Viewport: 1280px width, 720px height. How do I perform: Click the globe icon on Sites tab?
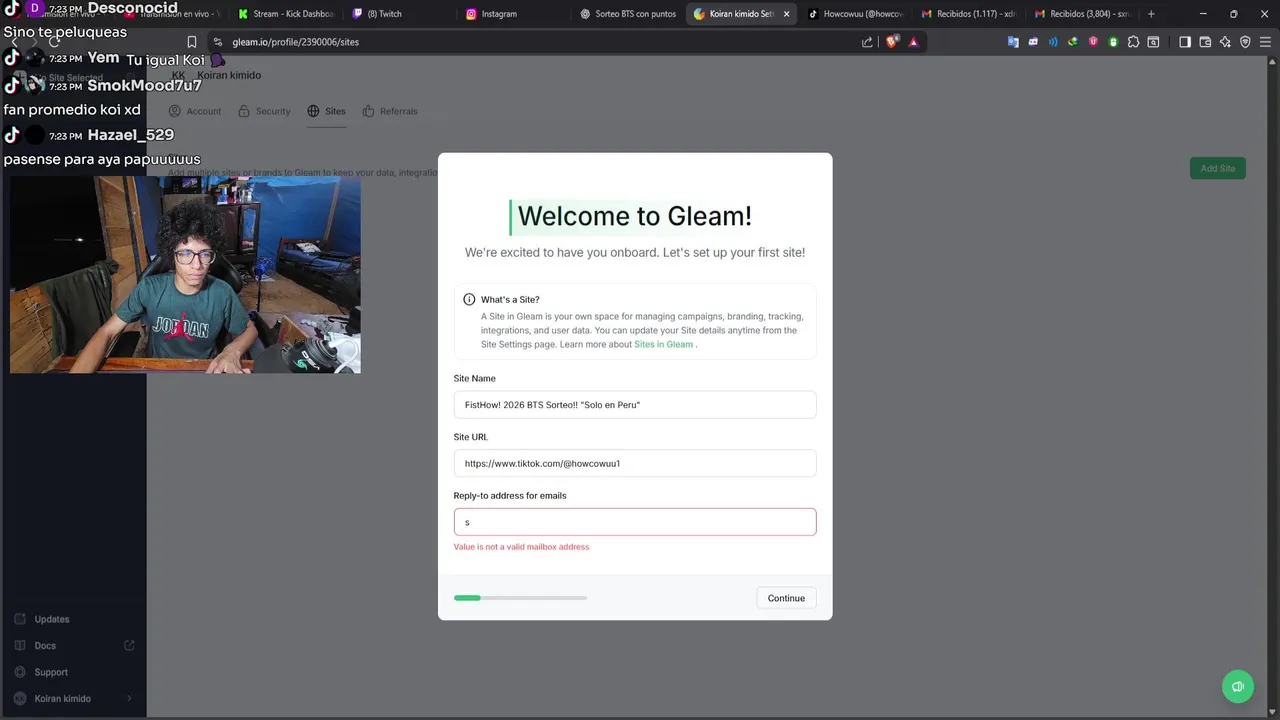click(313, 111)
